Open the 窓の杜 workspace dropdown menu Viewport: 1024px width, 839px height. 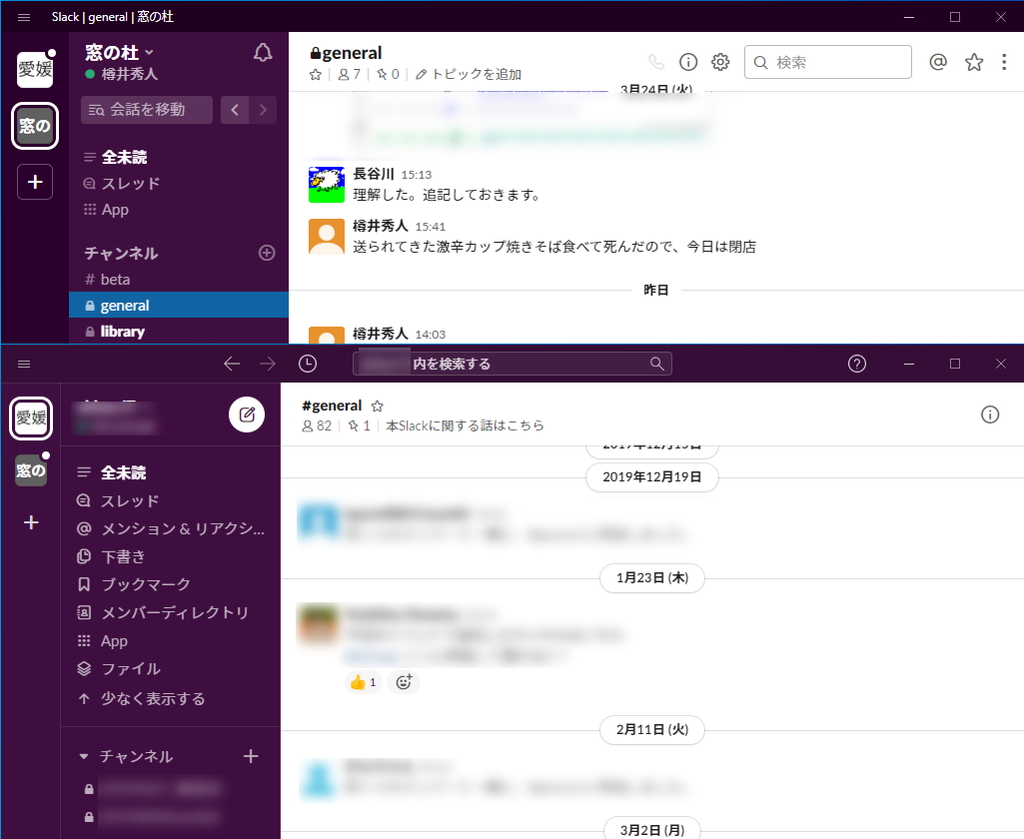(120, 52)
